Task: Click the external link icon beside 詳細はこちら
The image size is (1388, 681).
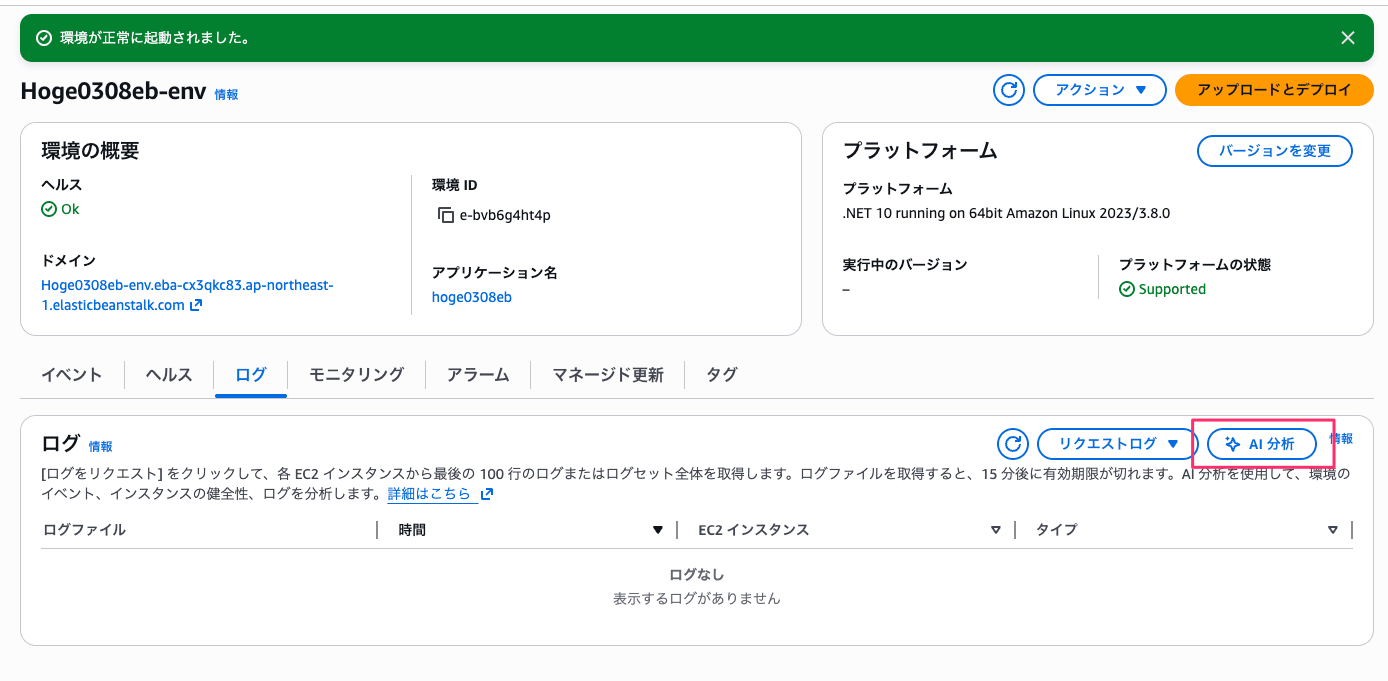Action: pyautogui.click(x=486, y=493)
